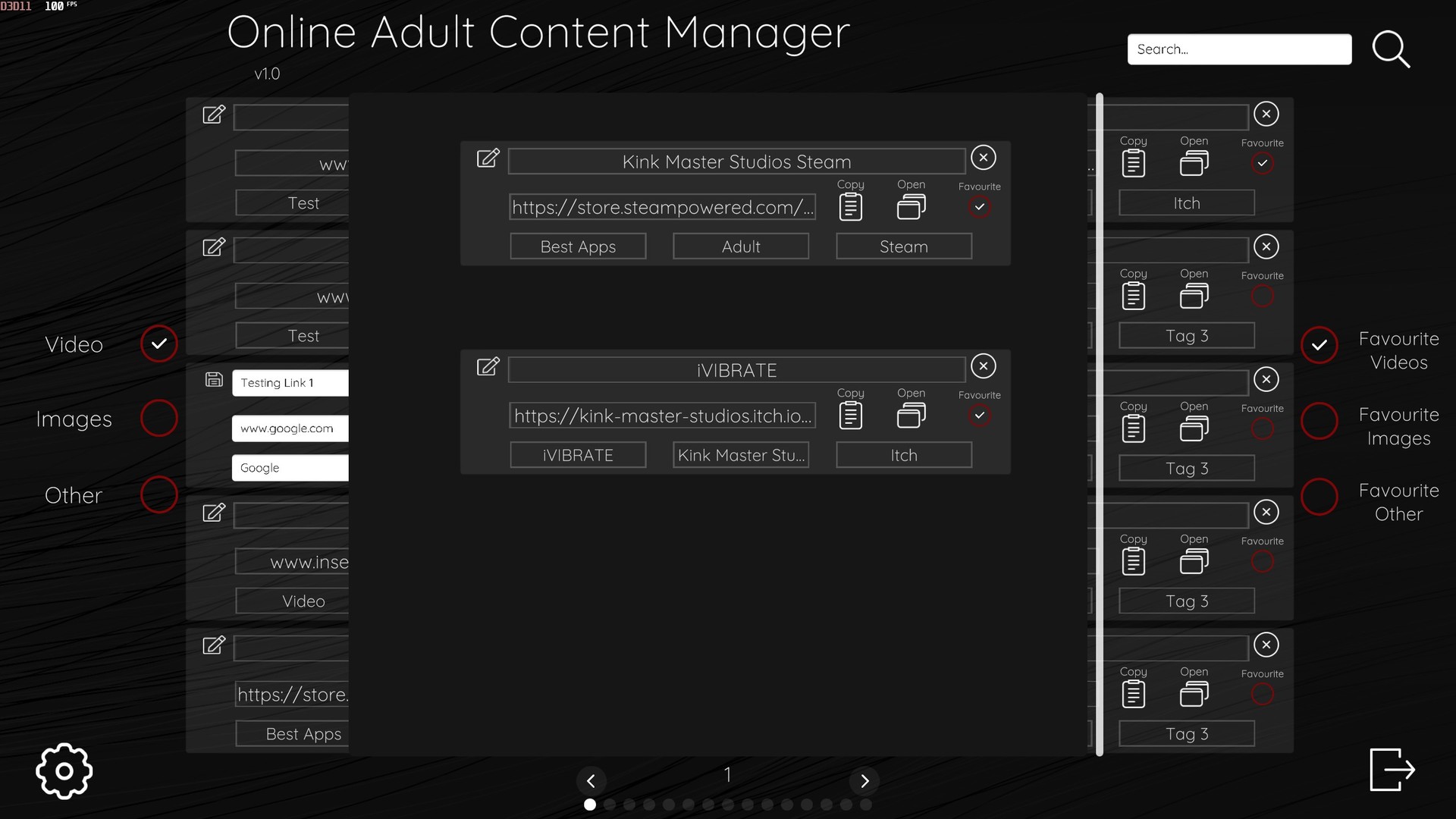Copy the iVIBRATE link to clipboard
1456x819 pixels.
(x=850, y=414)
